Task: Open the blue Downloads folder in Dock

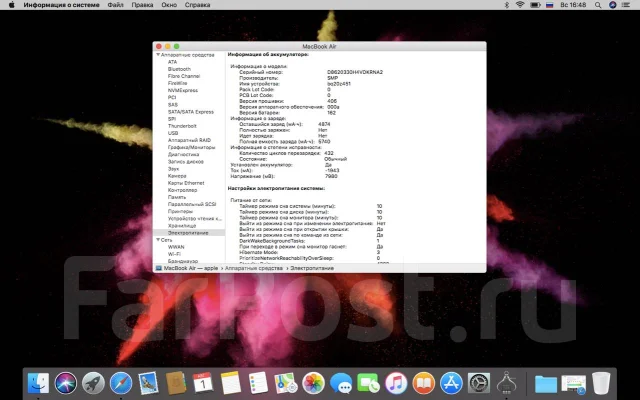Action: pyautogui.click(x=546, y=384)
